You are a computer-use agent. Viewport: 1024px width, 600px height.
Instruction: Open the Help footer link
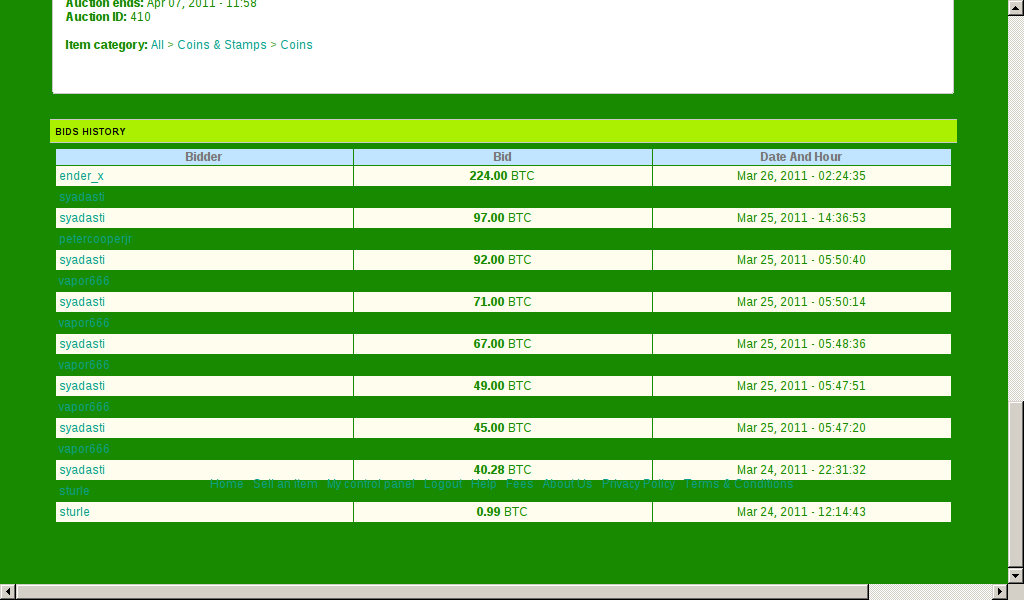tap(483, 484)
